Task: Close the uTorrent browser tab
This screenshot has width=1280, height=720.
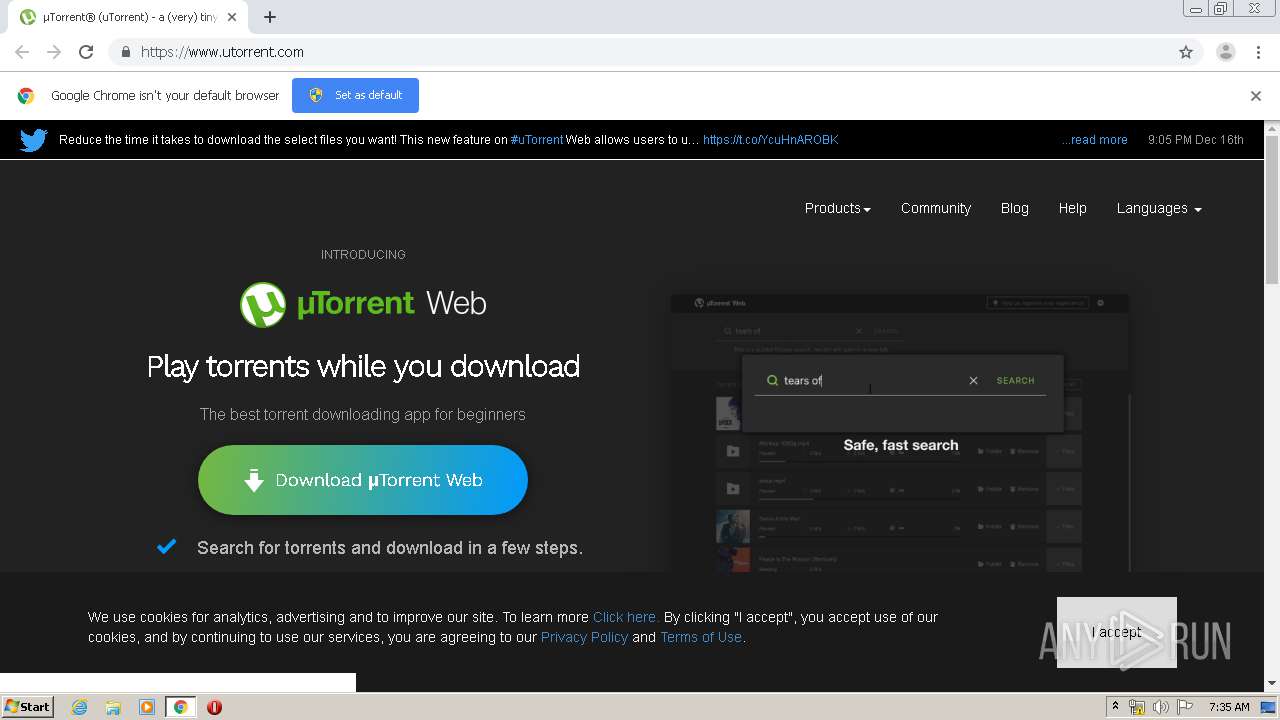Action: [233, 17]
